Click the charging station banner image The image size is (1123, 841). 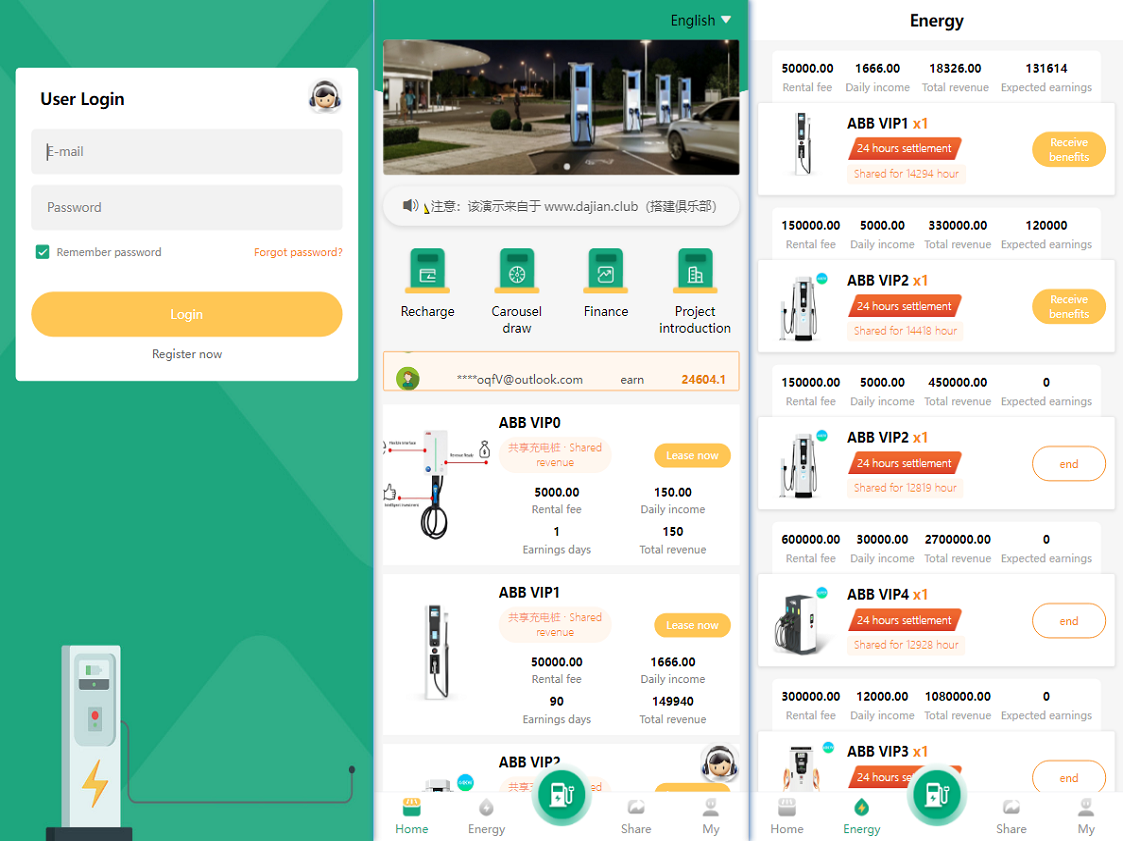pos(561,107)
